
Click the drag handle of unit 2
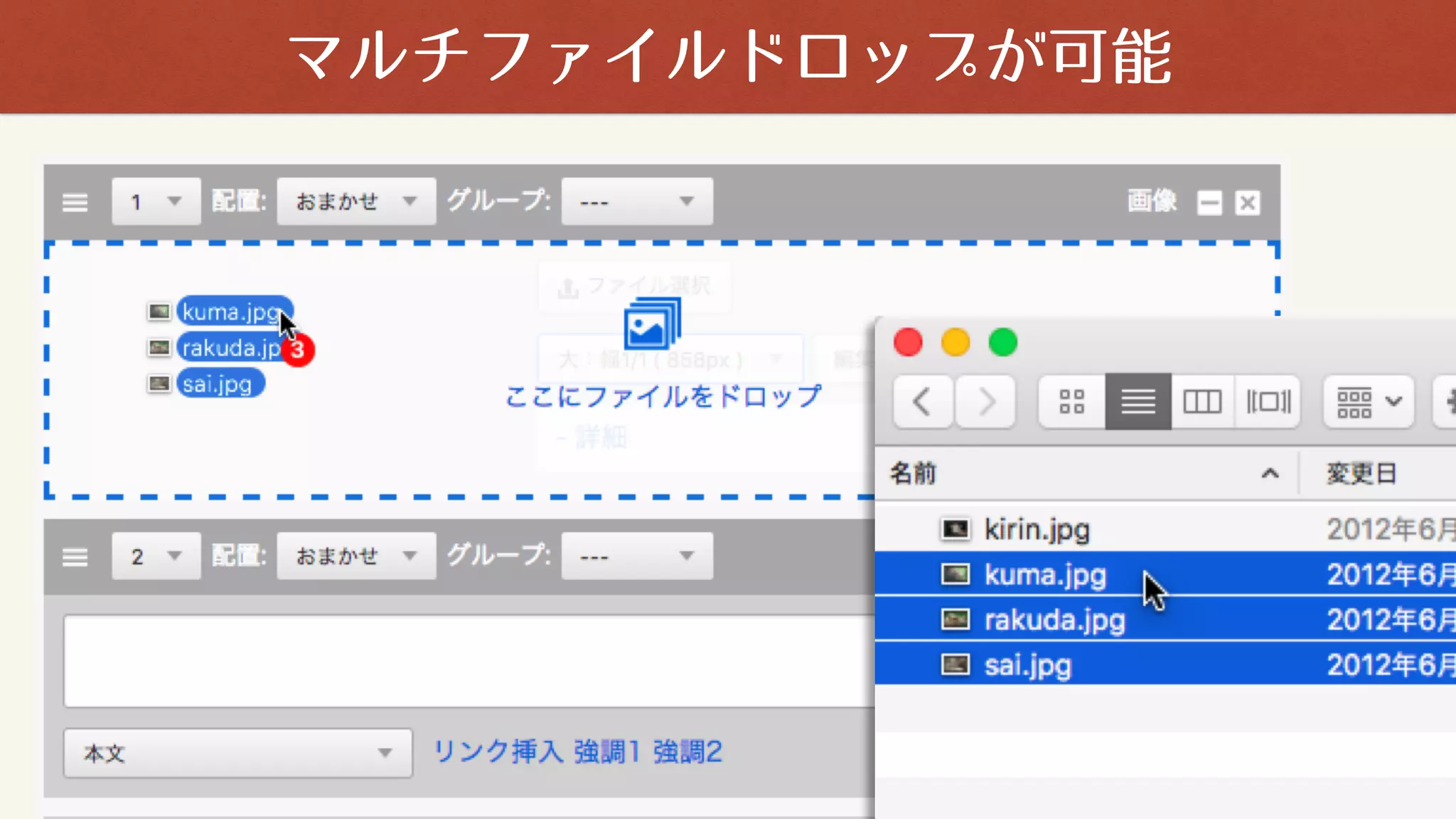75,557
